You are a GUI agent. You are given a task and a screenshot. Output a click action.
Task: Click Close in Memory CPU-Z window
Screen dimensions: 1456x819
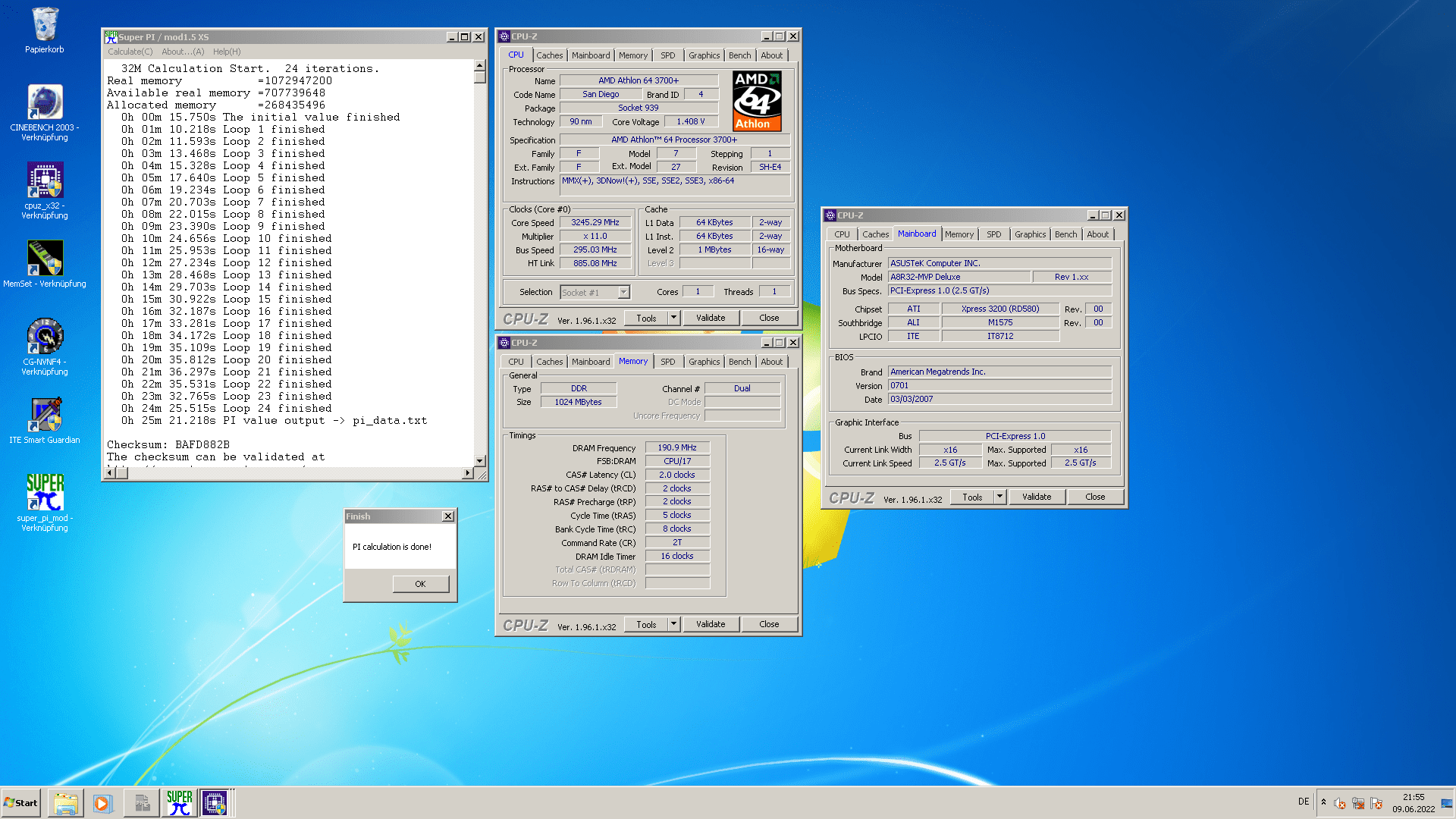click(x=769, y=625)
